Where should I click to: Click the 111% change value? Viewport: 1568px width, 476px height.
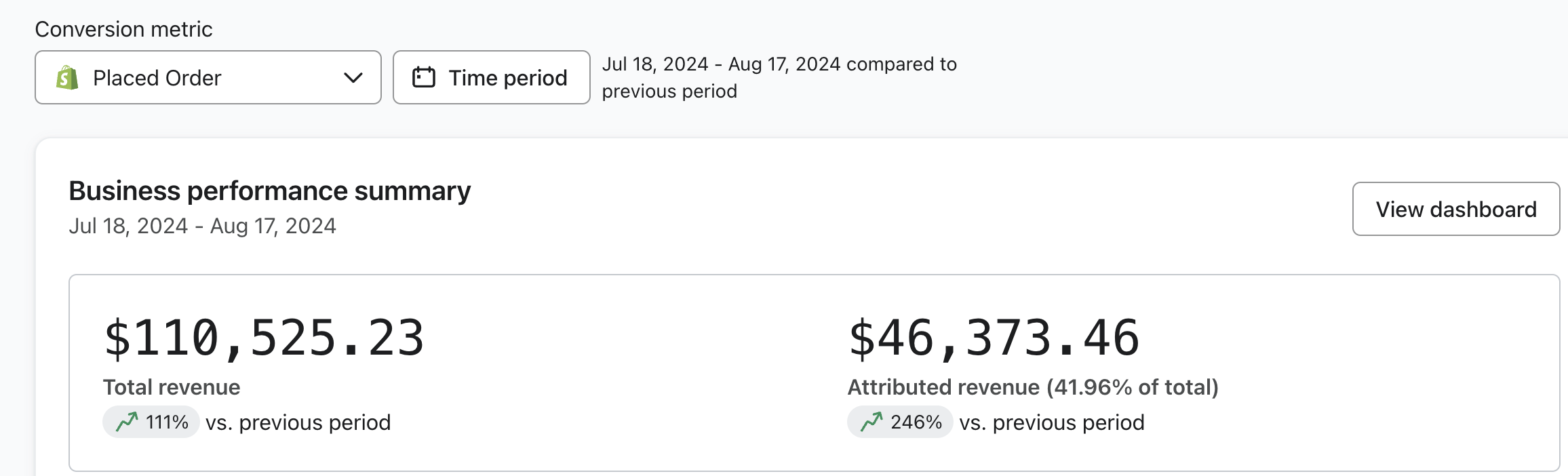click(167, 422)
